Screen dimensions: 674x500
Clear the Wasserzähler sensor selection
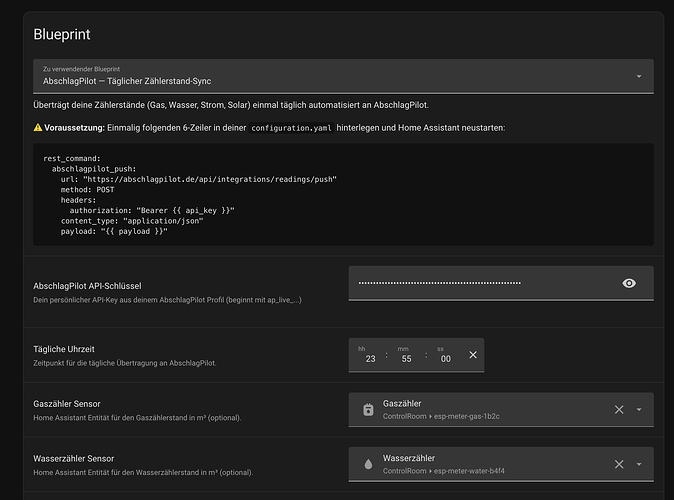pos(619,464)
